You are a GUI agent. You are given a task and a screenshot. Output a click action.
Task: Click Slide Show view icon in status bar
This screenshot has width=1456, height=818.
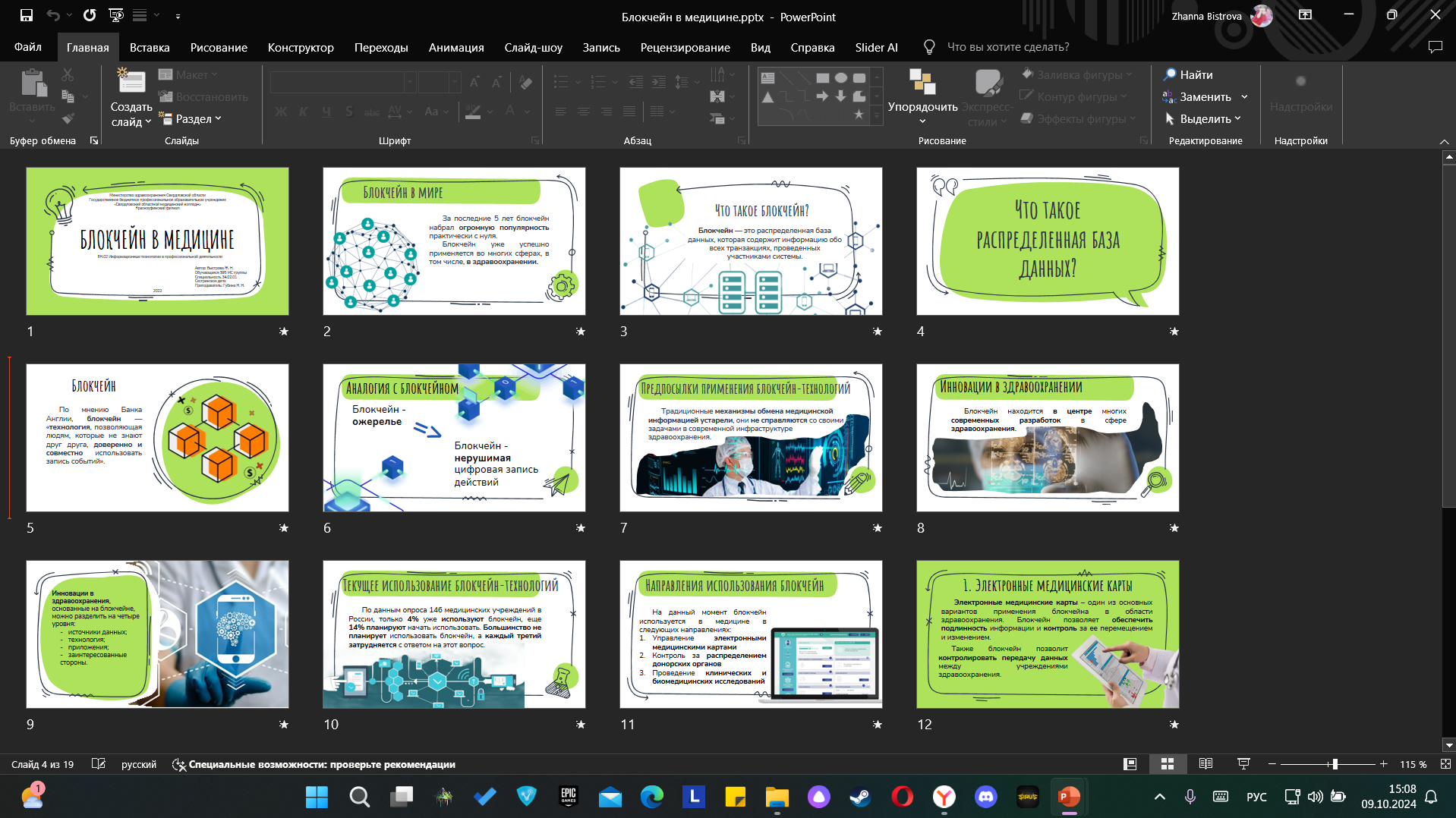pyautogui.click(x=1243, y=764)
